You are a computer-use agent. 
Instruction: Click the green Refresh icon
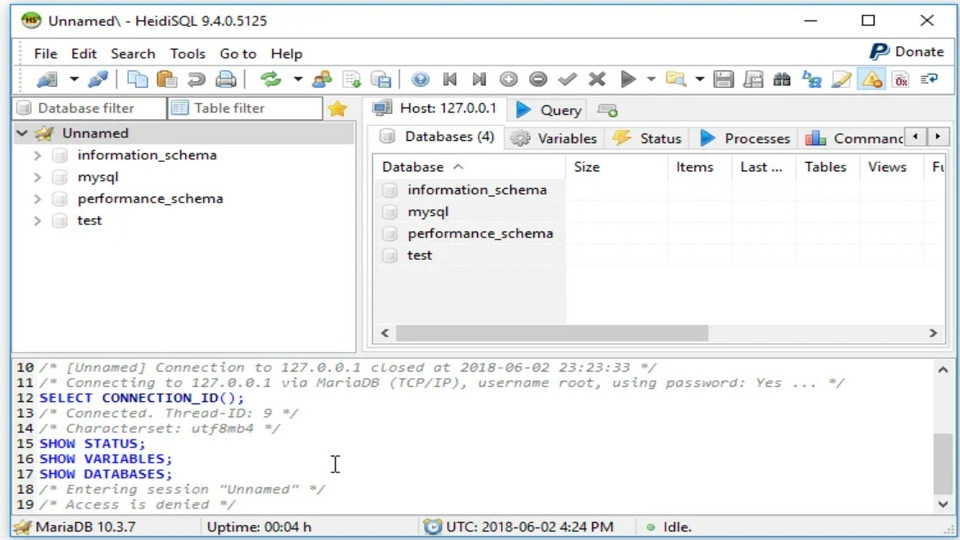click(270, 80)
